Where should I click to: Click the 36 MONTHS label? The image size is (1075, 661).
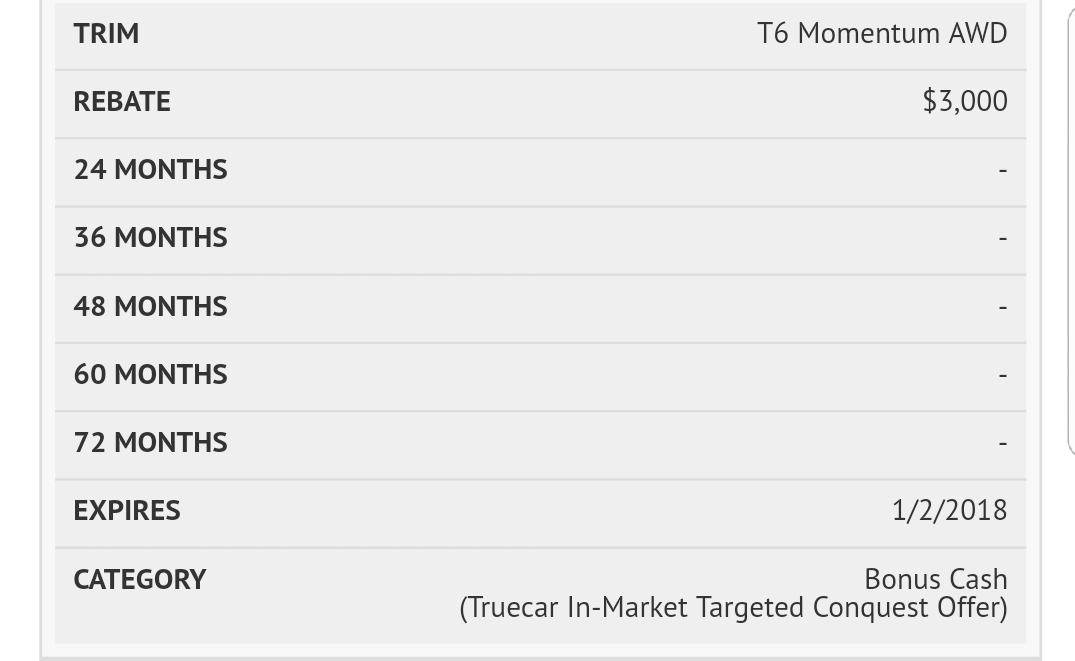150,237
